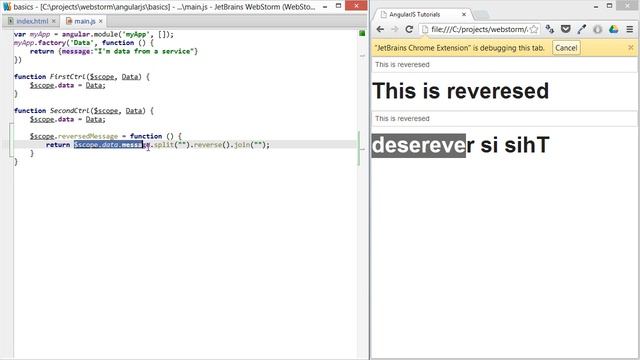This screenshot has height=360, width=640.
Task: Click the Chrome address bar
Action: [x=480, y=29]
